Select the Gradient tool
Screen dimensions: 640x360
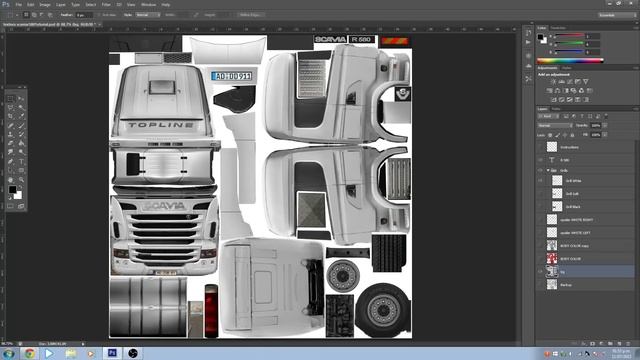[21, 143]
